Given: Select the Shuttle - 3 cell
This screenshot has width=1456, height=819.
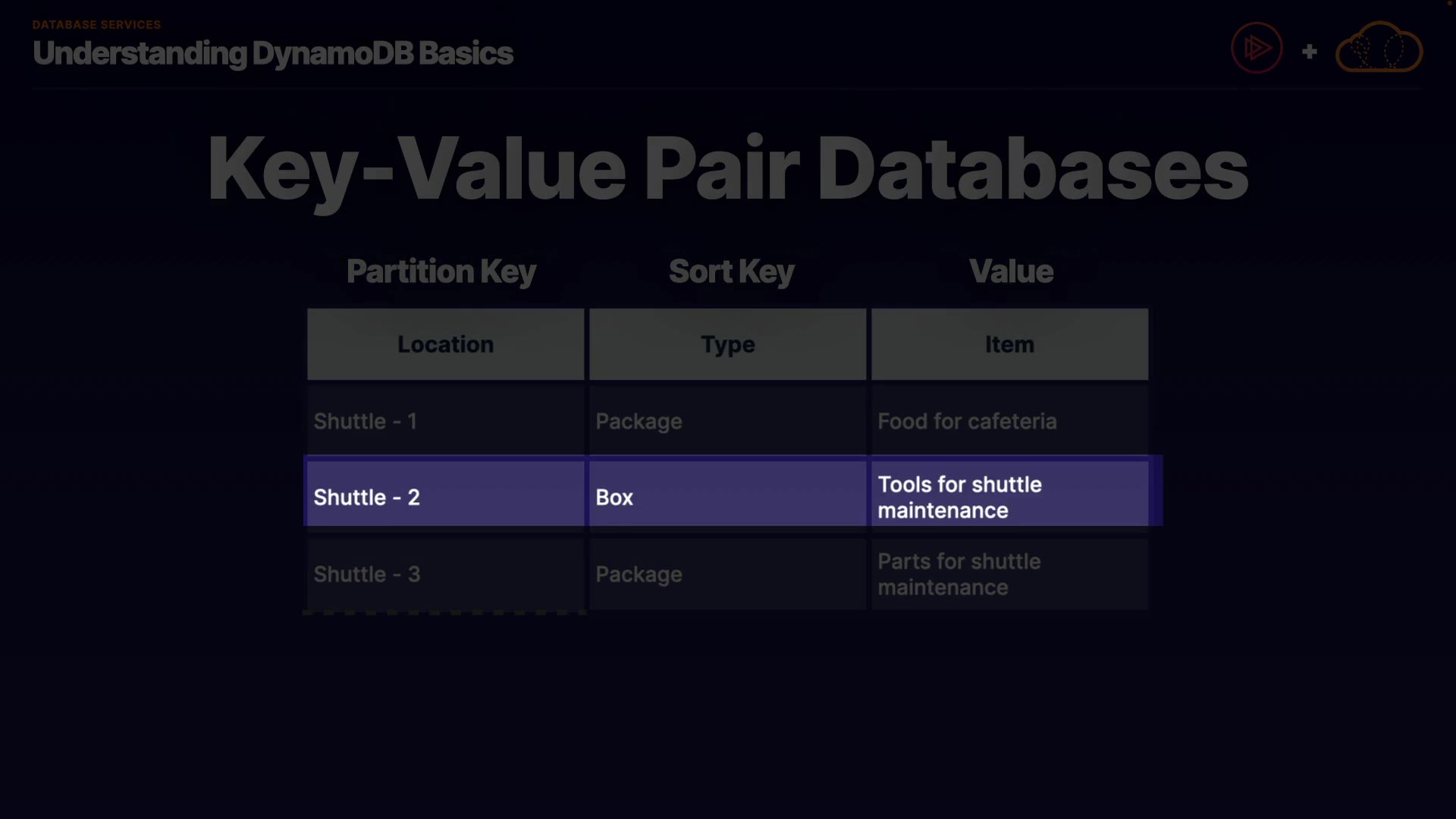Looking at the screenshot, I should [445, 574].
